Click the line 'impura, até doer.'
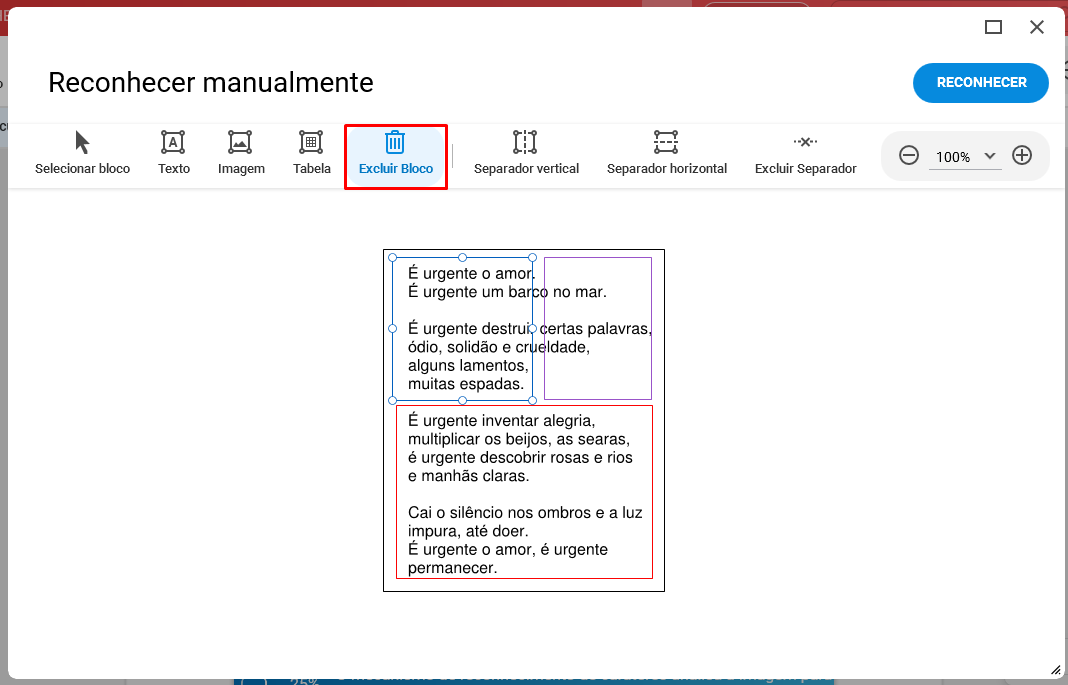The image size is (1068, 685). pos(468,531)
